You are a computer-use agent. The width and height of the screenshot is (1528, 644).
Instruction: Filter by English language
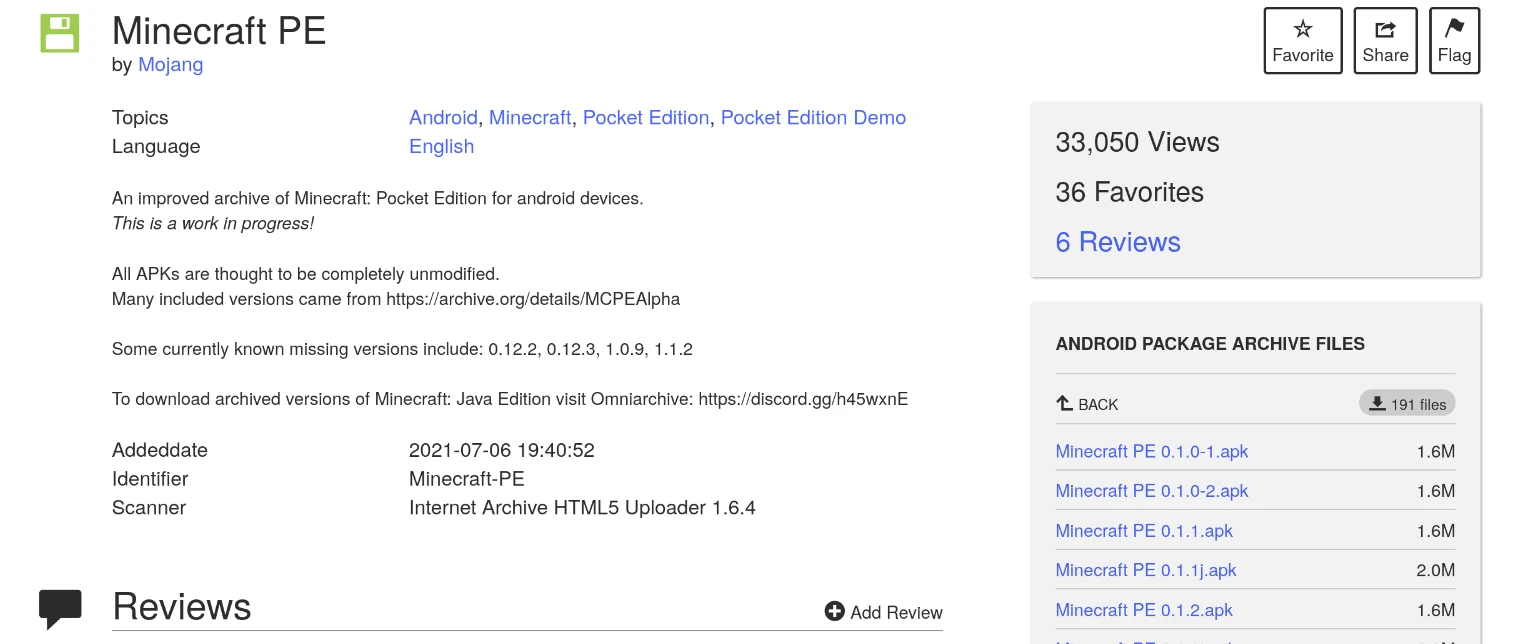point(441,147)
